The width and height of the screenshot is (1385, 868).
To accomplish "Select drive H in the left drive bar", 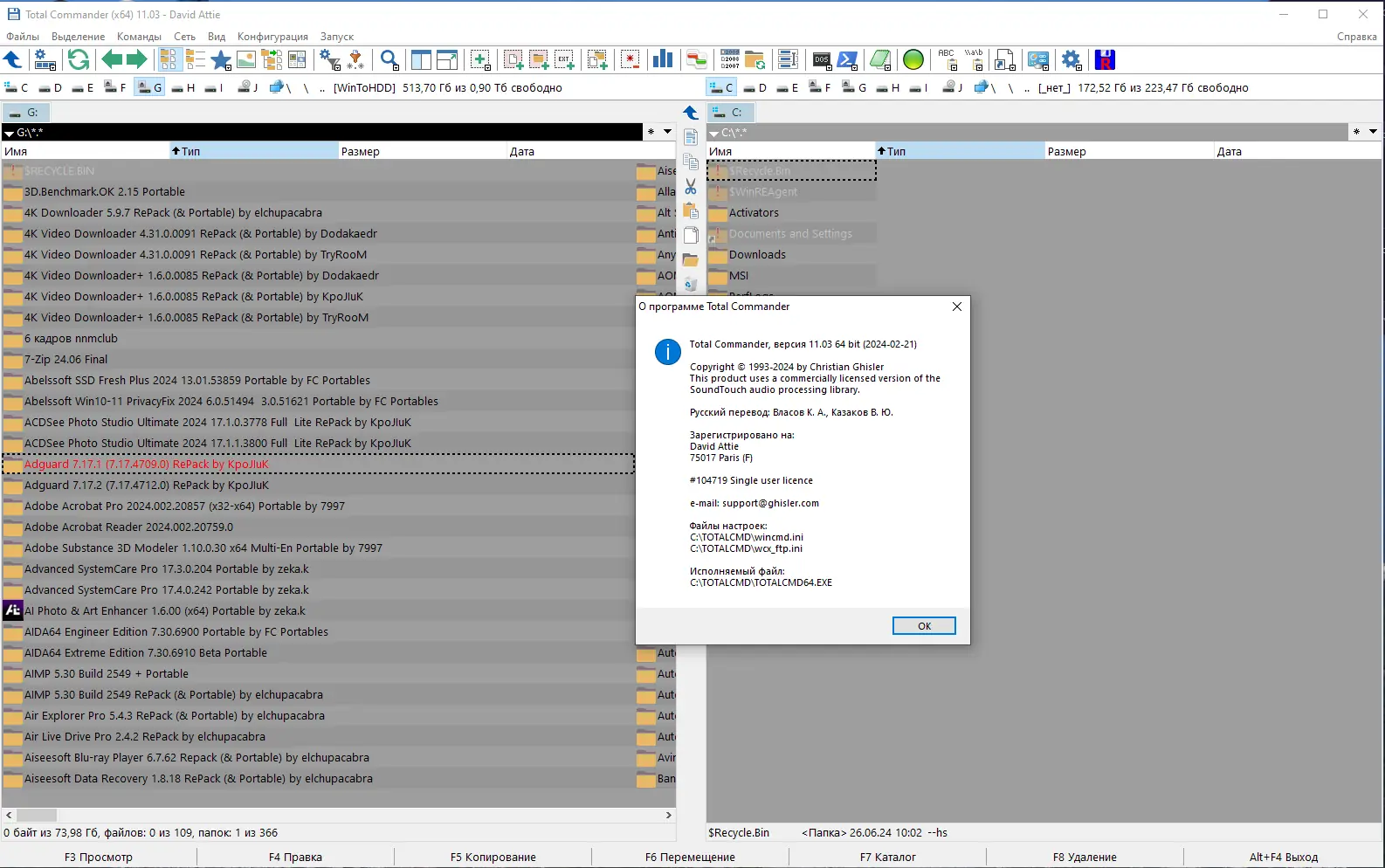I will [183, 87].
